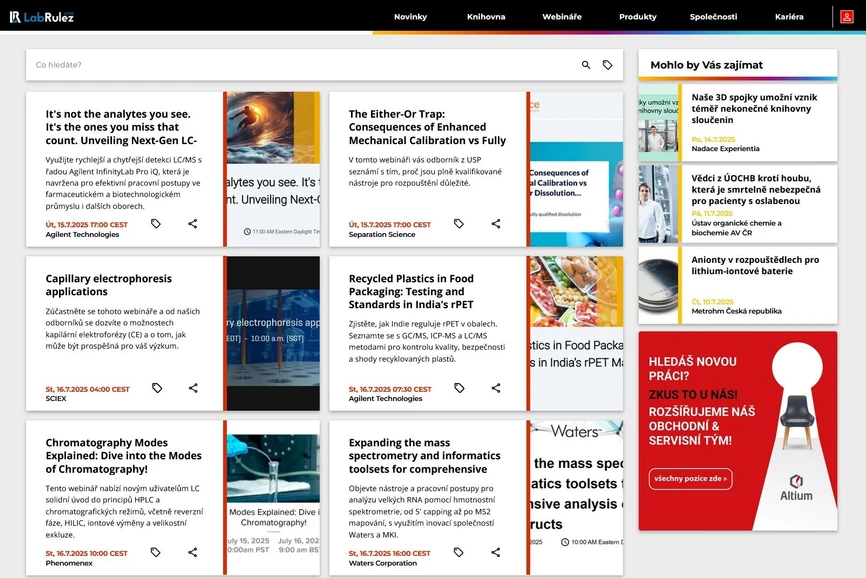
Task: Click the LabRulez logo
Action: [41, 17]
